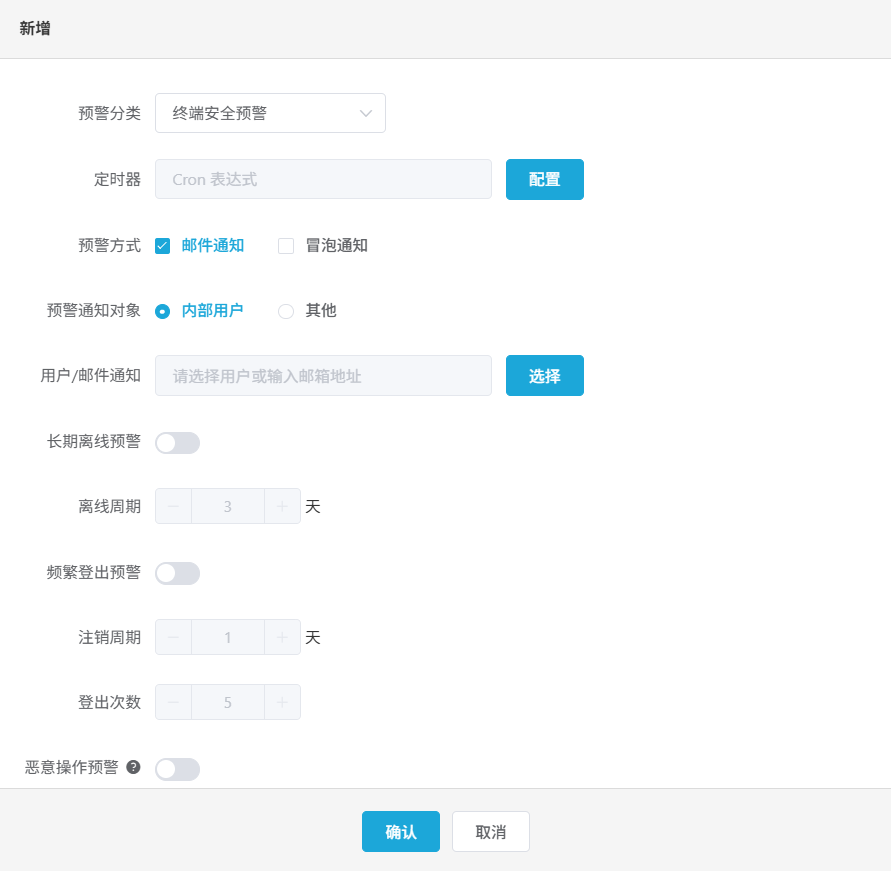Click the 配置 button to set Cron
Viewport: 891px width, 871px height.
pyautogui.click(x=544, y=179)
